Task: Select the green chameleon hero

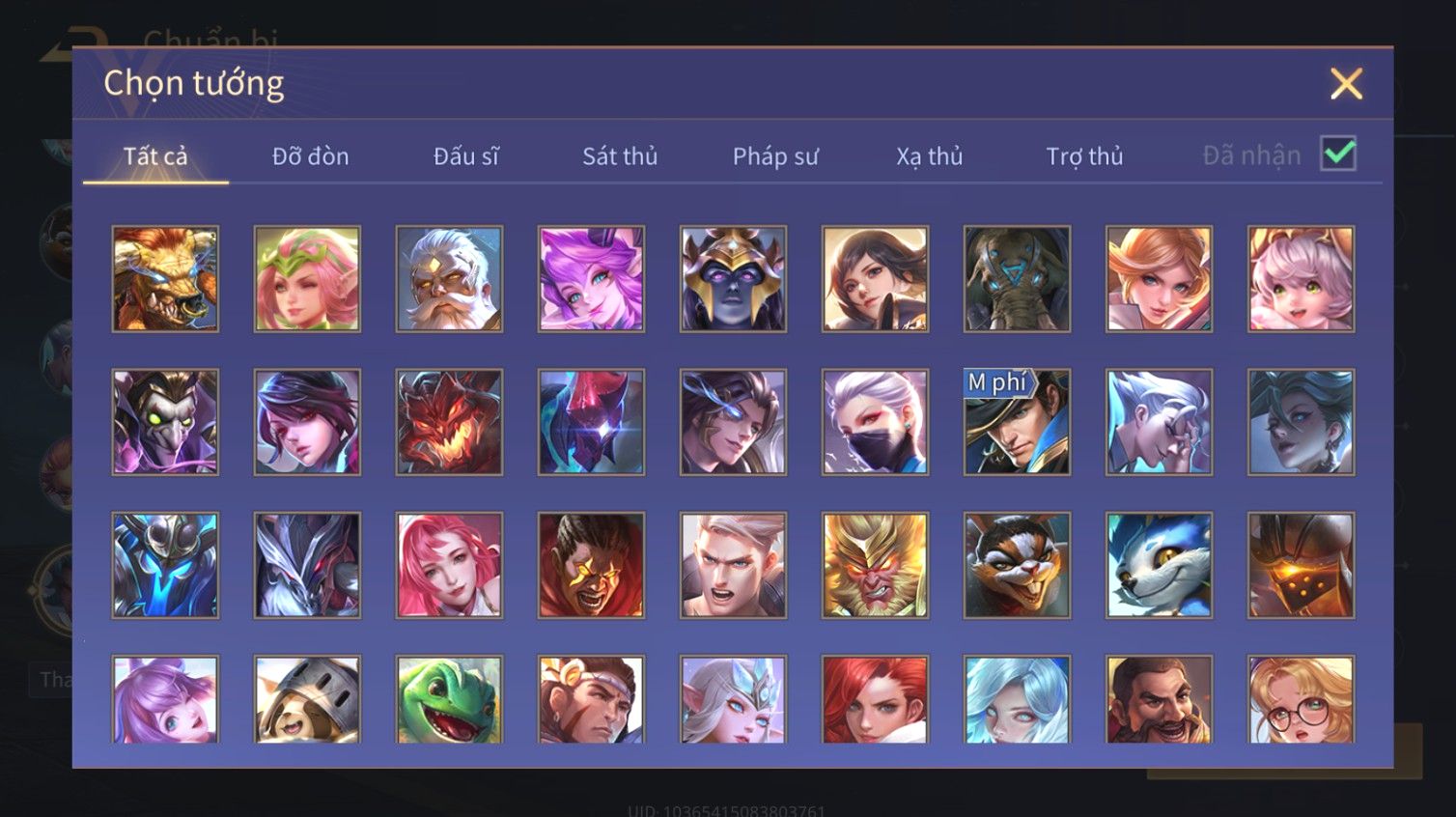Action: (x=449, y=699)
